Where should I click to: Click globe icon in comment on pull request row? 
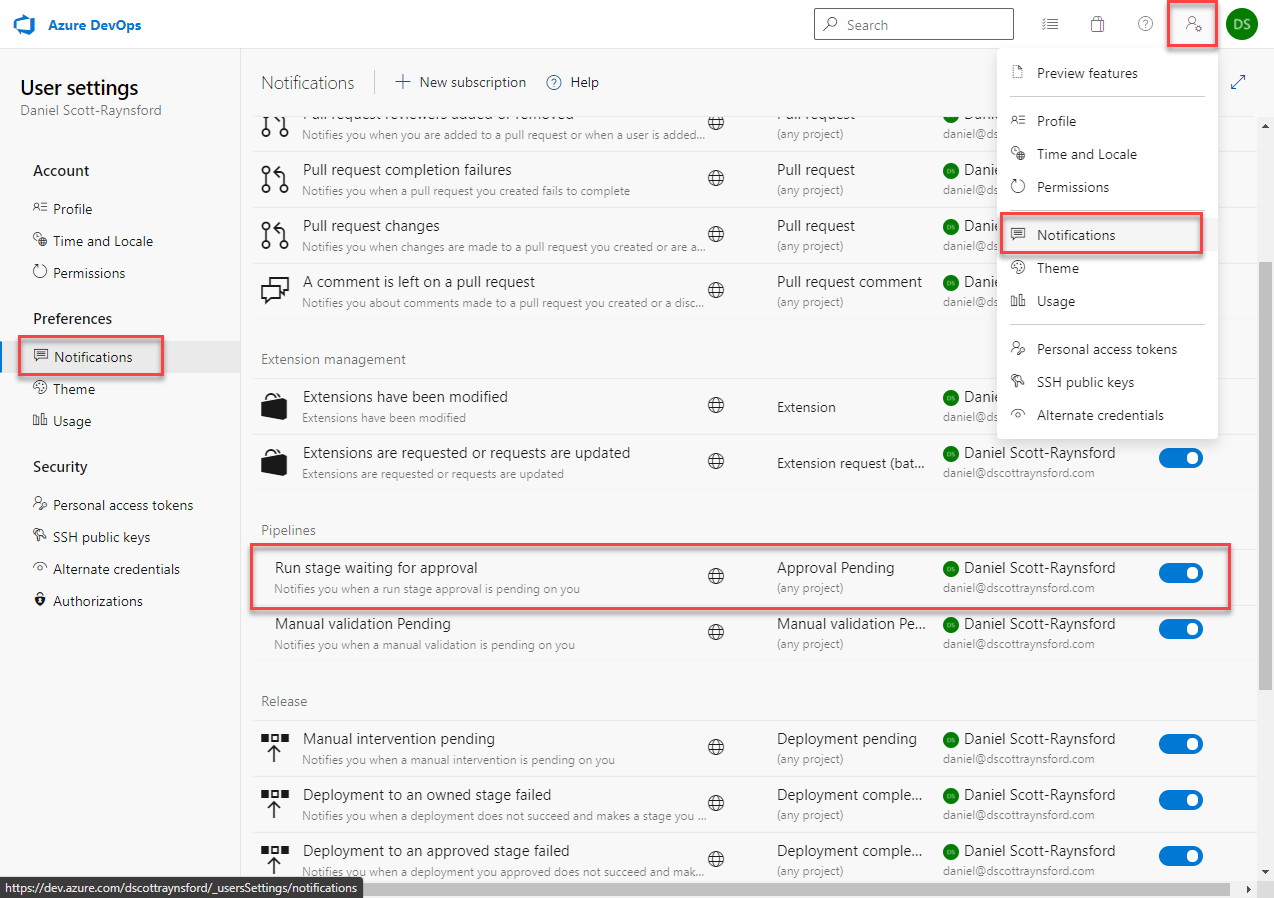(x=716, y=290)
